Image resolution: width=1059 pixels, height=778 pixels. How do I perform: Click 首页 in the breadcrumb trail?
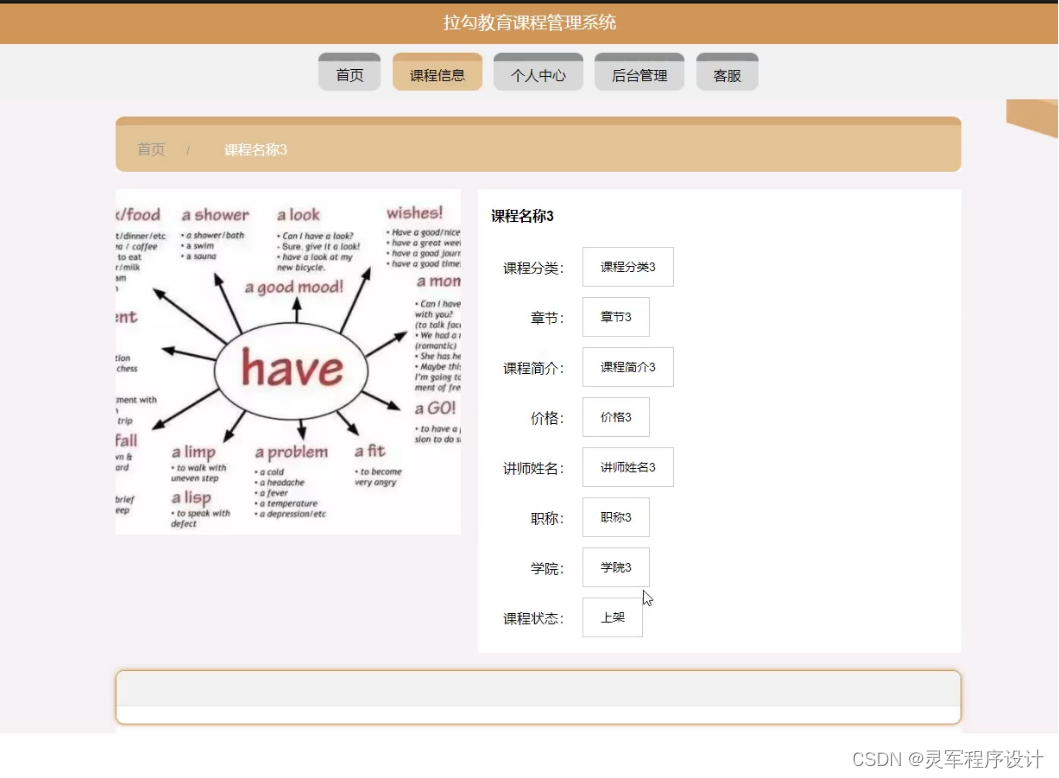pyautogui.click(x=150, y=149)
